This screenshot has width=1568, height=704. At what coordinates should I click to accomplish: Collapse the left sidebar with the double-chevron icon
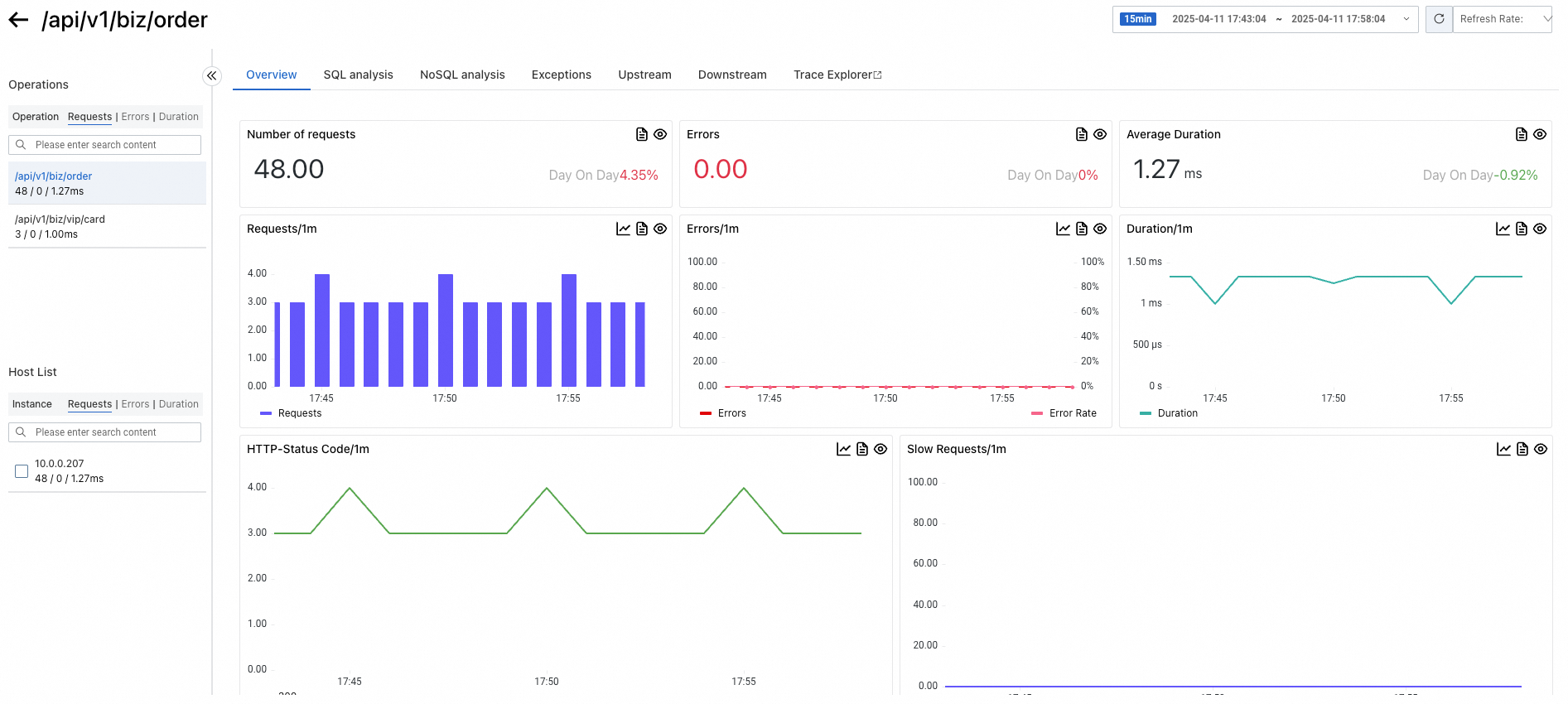click(x=212, y=76)
